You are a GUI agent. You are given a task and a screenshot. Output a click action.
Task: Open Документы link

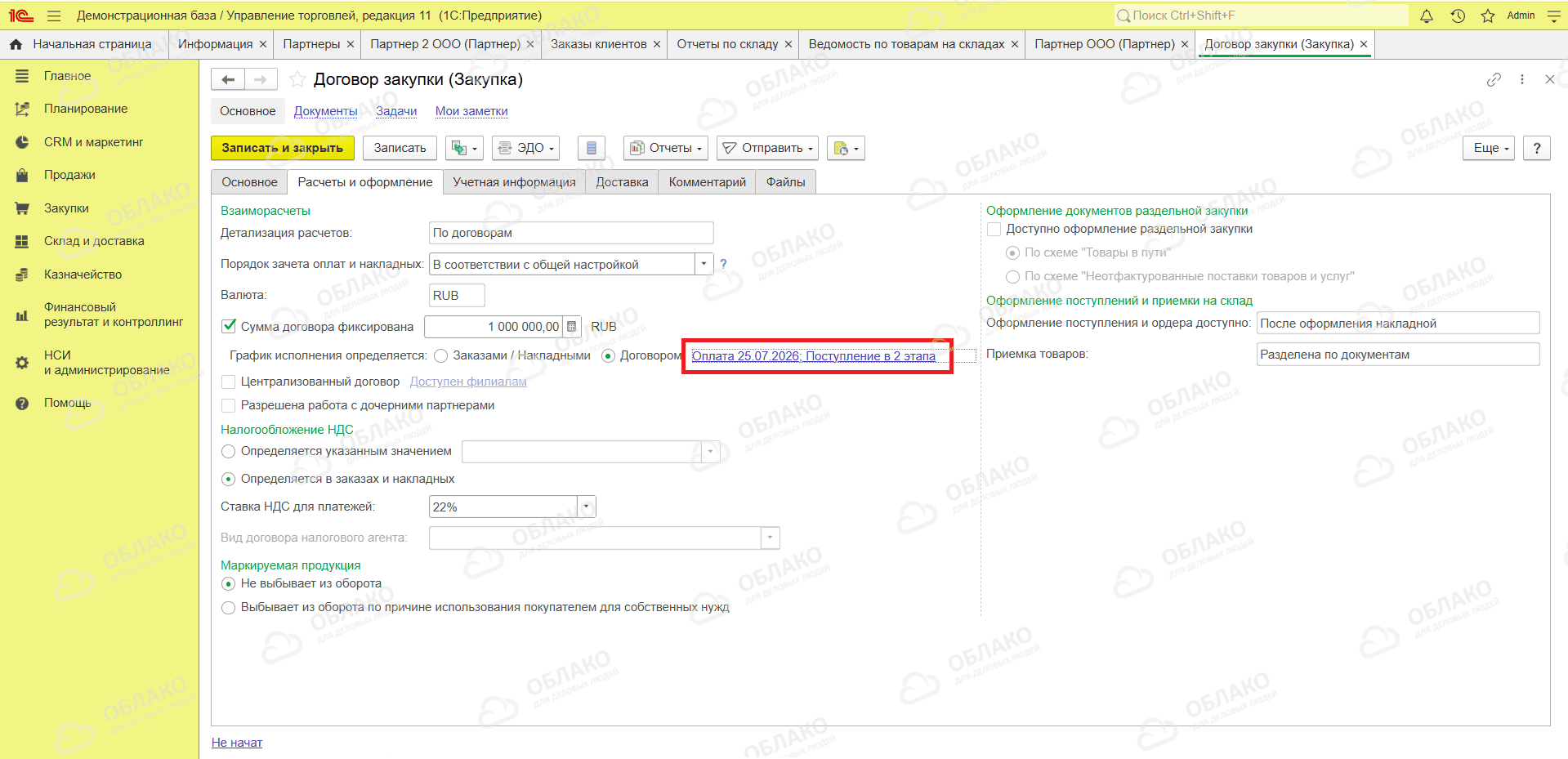pyautogui.click(x=325, y=111)
